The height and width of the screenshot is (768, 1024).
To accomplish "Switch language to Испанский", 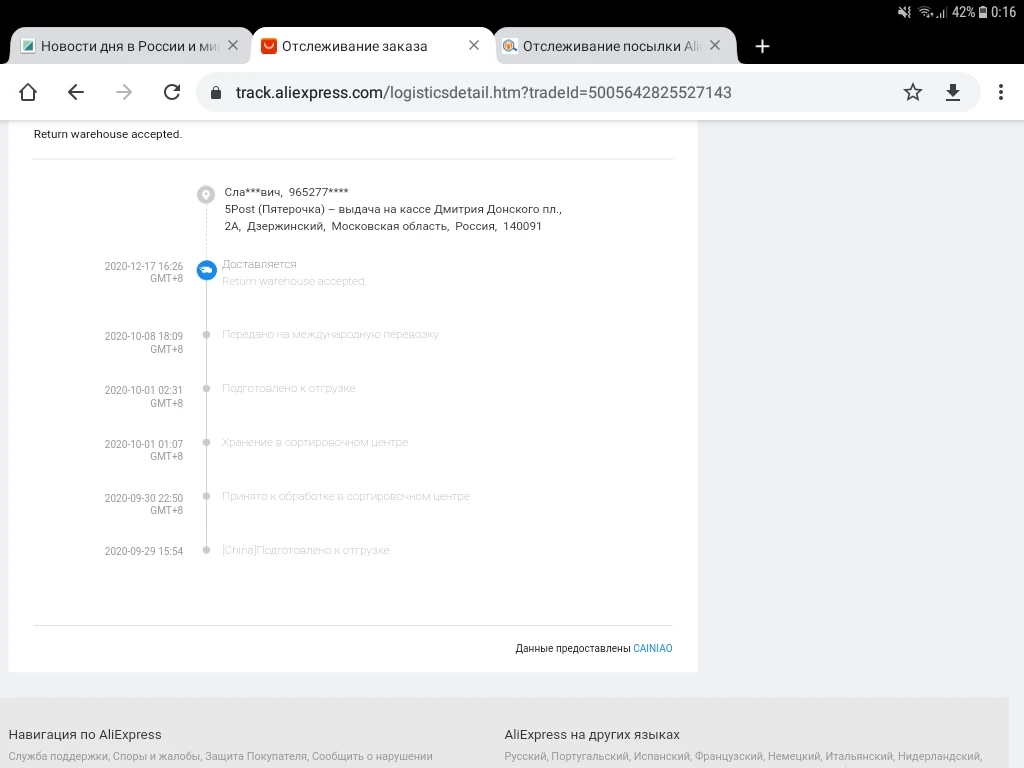I will [x=661, y=756].
